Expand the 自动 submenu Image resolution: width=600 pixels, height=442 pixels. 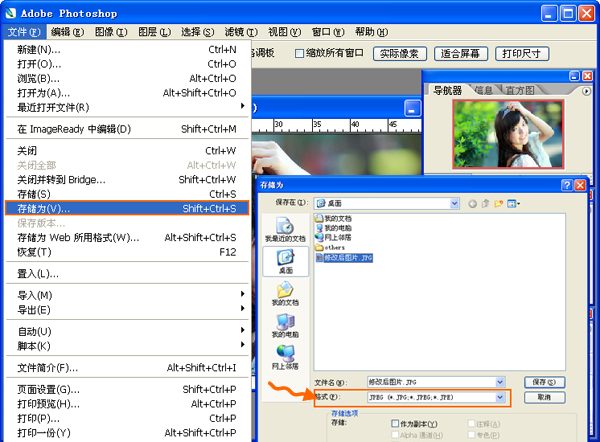(127, 331)
